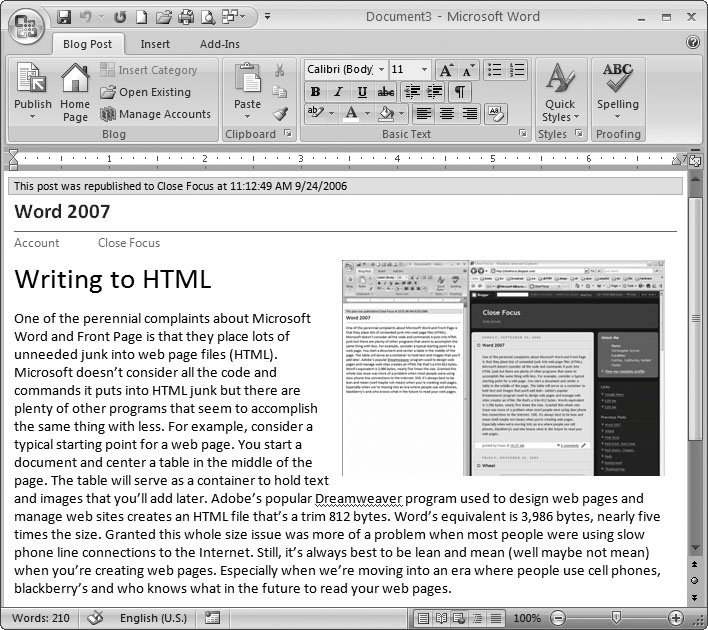Click Save in Quick Access Toolbar
Viewport: 708px width, 630px height.
[65, 17]
